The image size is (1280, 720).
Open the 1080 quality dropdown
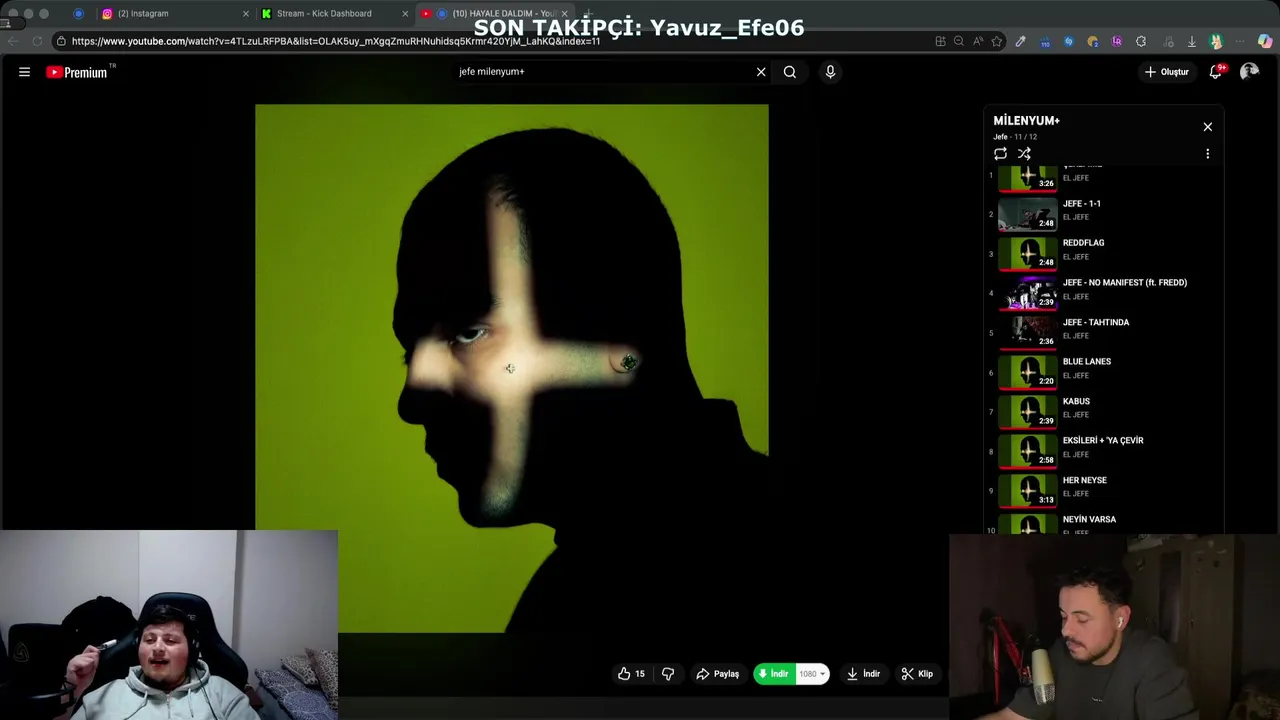812,674
